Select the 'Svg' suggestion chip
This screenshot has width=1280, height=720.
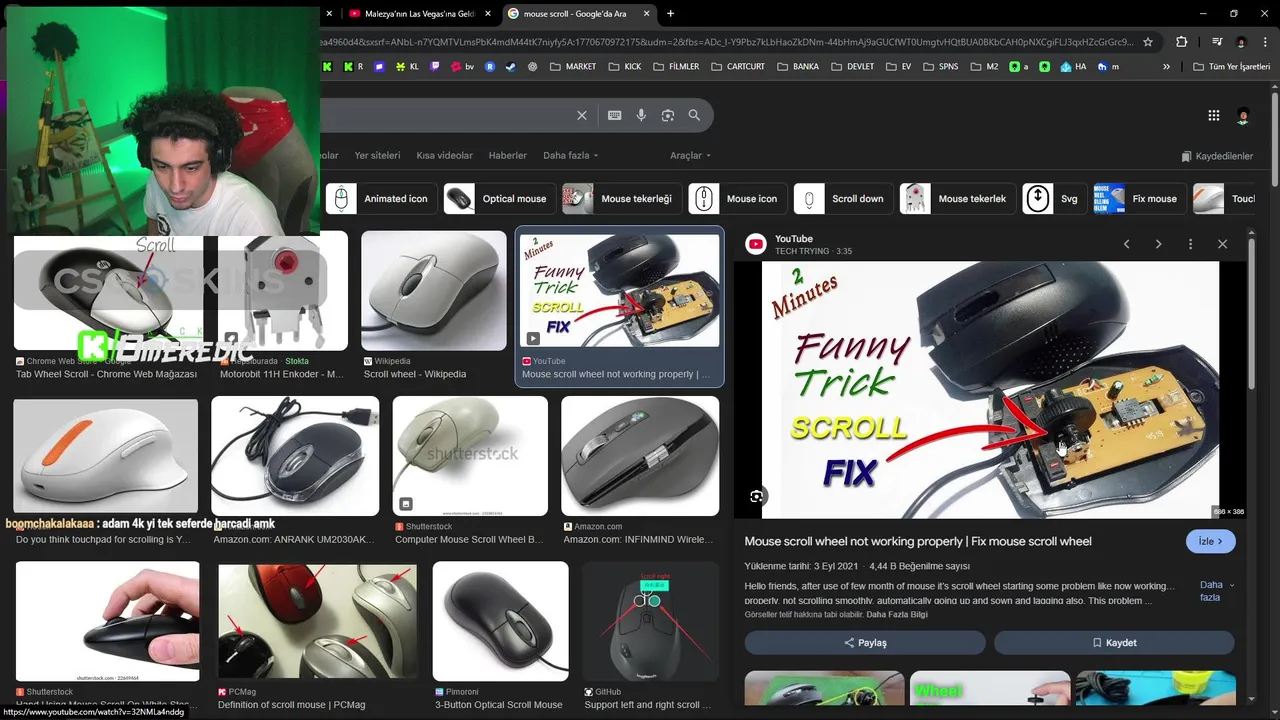tap(1054, 199)
